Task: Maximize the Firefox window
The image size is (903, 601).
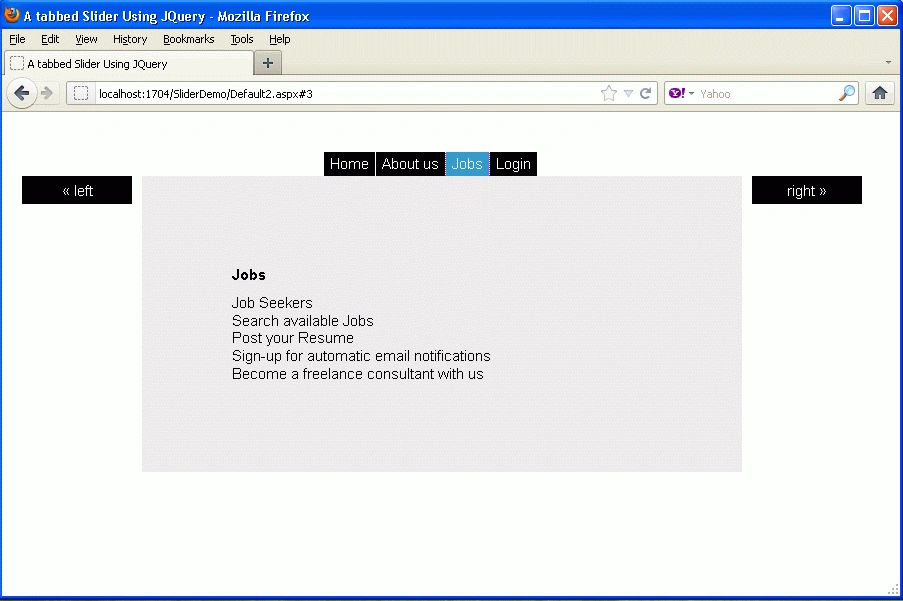Action: tap(864, 16)
